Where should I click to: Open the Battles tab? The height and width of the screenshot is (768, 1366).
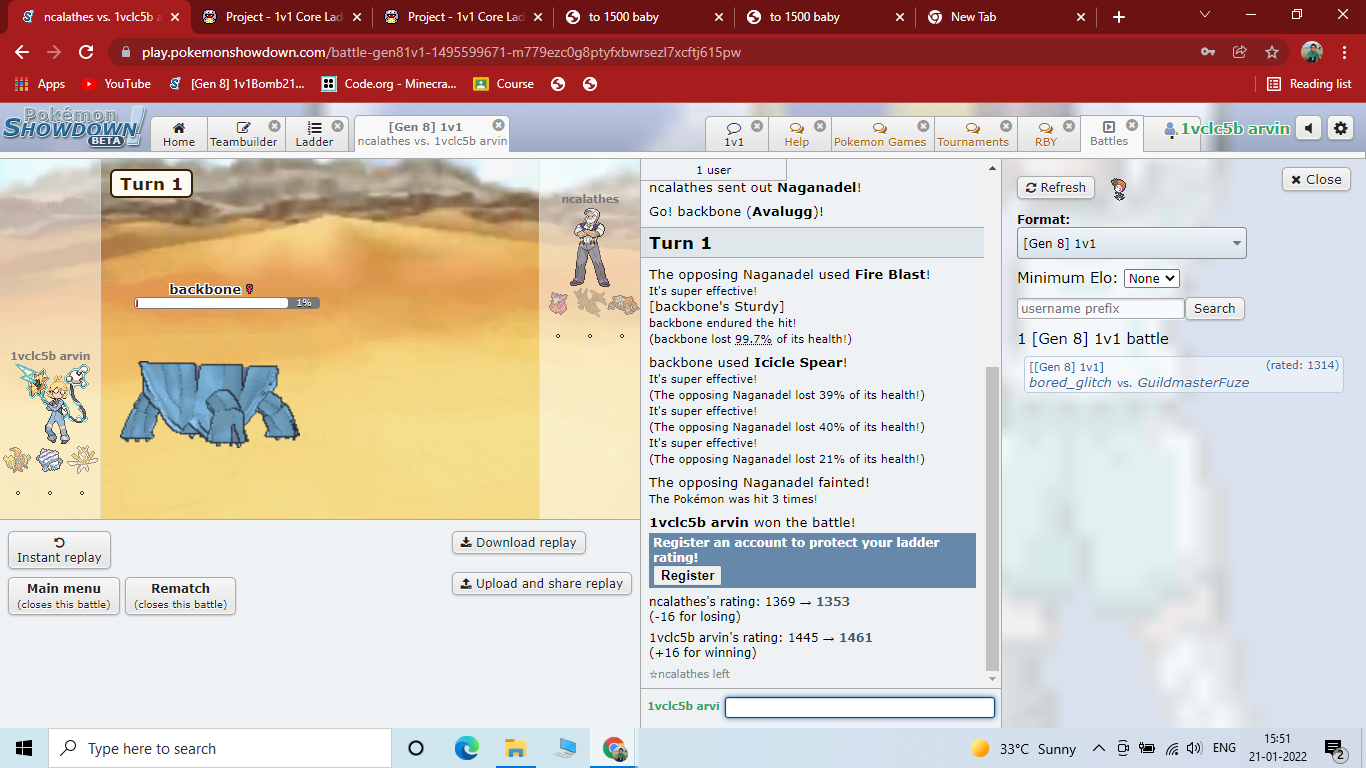pyautogui.click(x=1109, y=134)
